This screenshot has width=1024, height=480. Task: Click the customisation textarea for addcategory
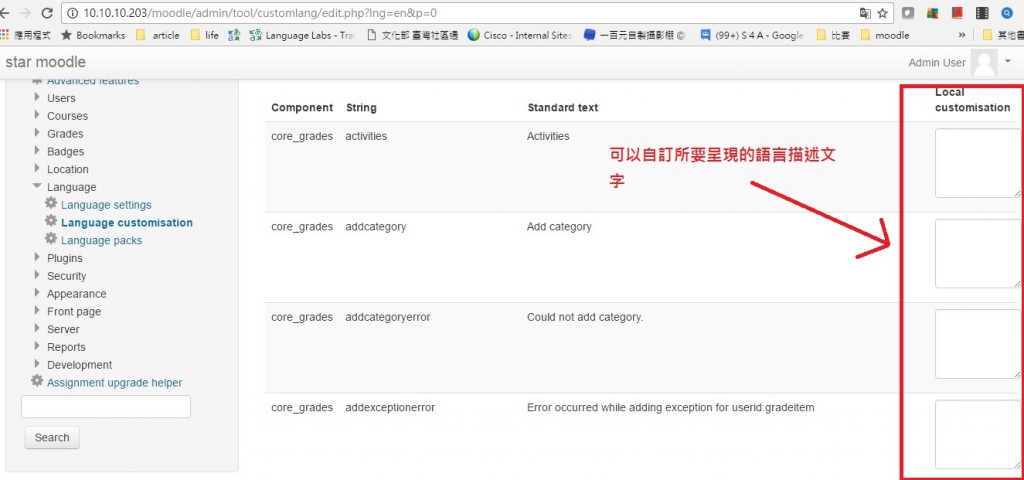click(977, 253)
